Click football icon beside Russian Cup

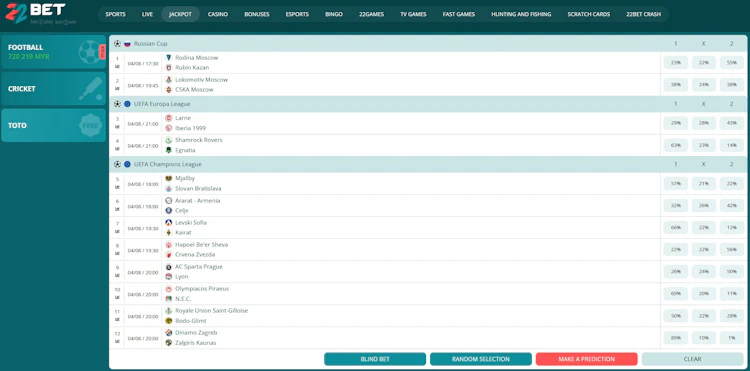pyautogui.click(x=117, y=44)
